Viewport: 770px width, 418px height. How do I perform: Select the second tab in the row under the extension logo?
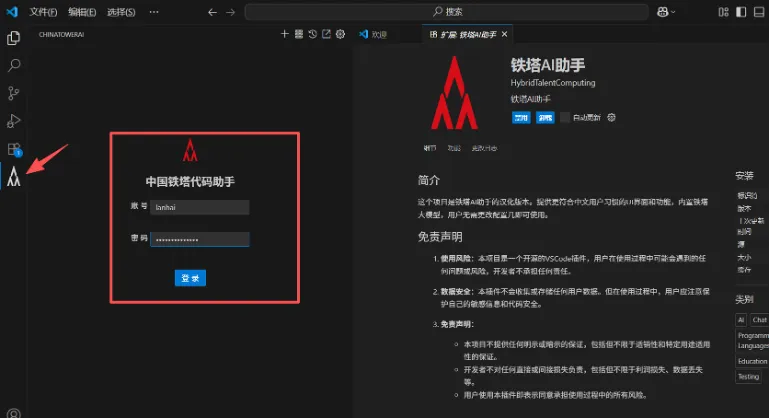click(454, 148)
